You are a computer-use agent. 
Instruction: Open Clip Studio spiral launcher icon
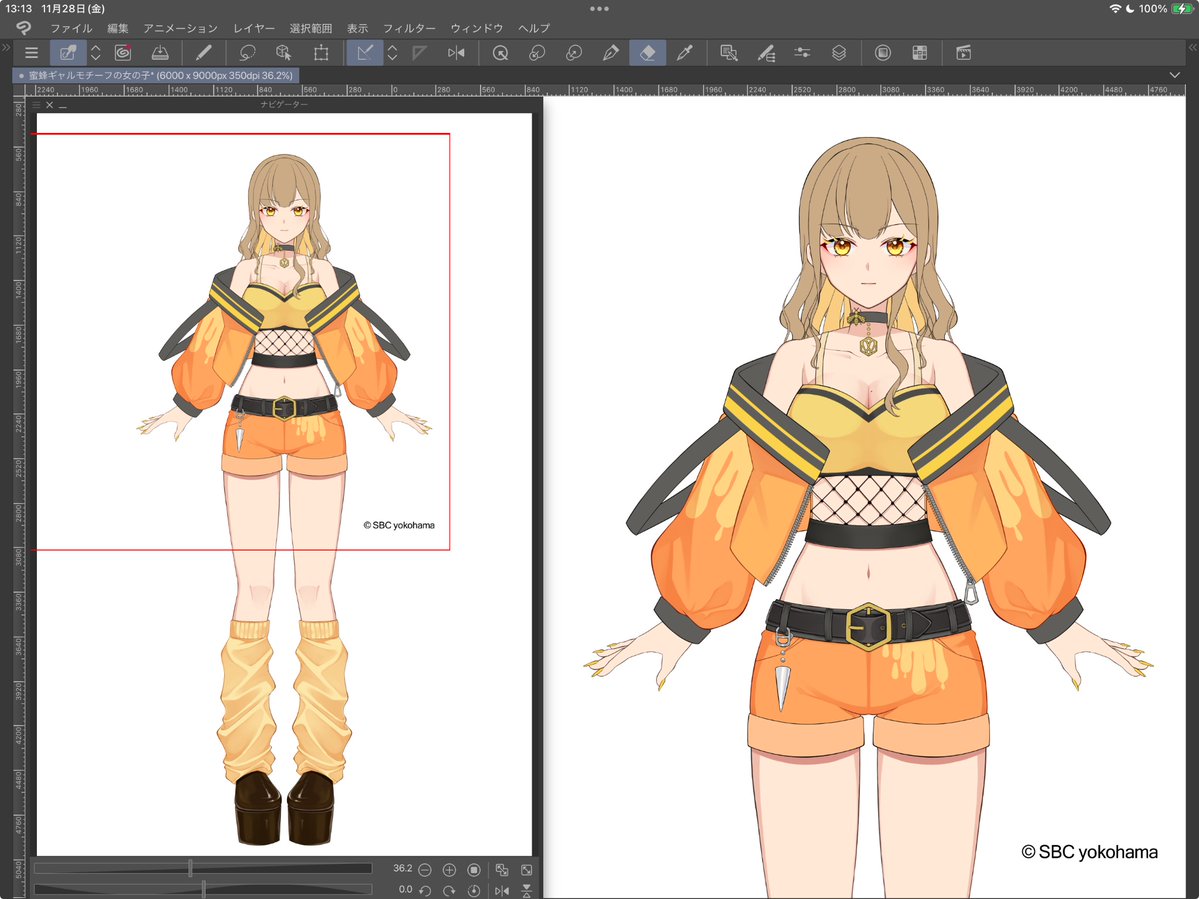tap(123, 53)
